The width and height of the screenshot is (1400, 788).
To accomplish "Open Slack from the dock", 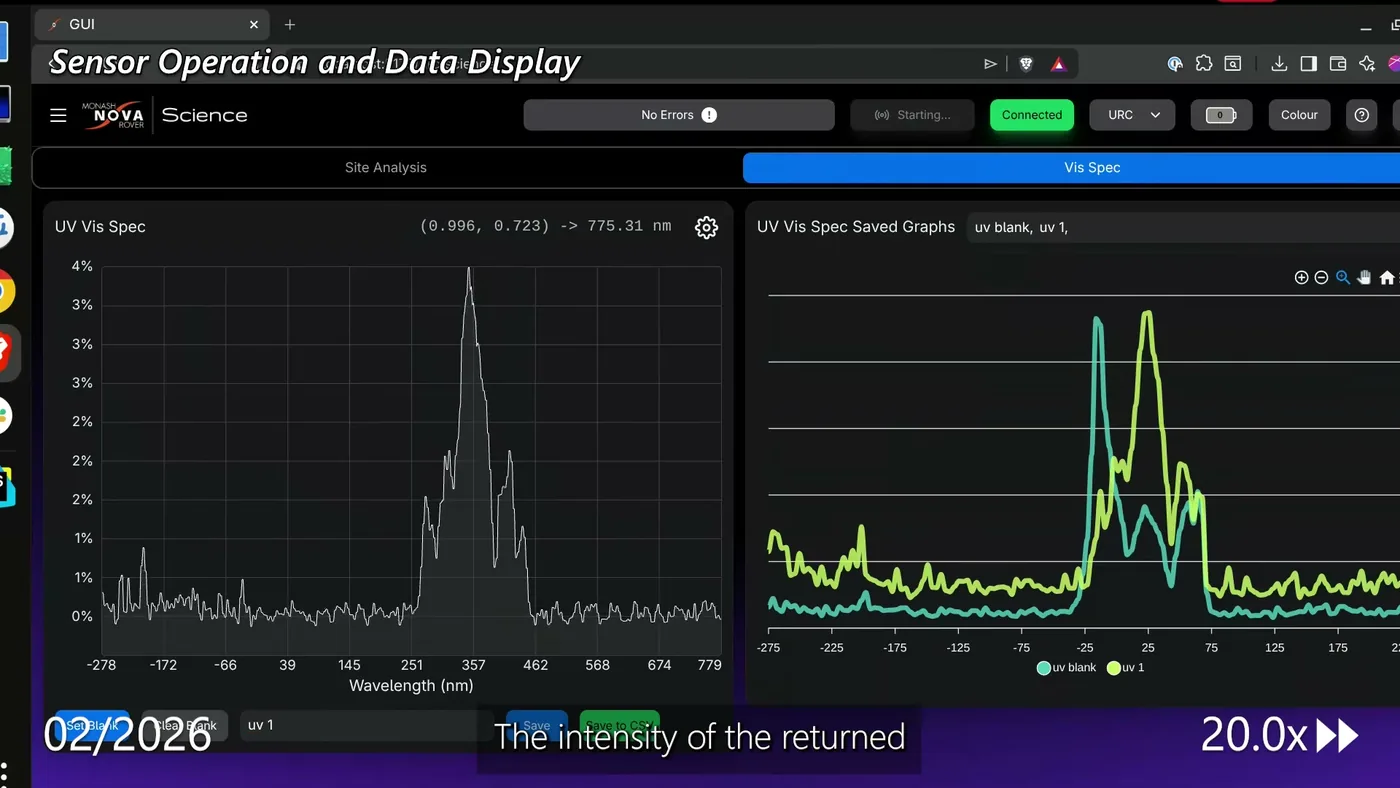I will [4, 415].
